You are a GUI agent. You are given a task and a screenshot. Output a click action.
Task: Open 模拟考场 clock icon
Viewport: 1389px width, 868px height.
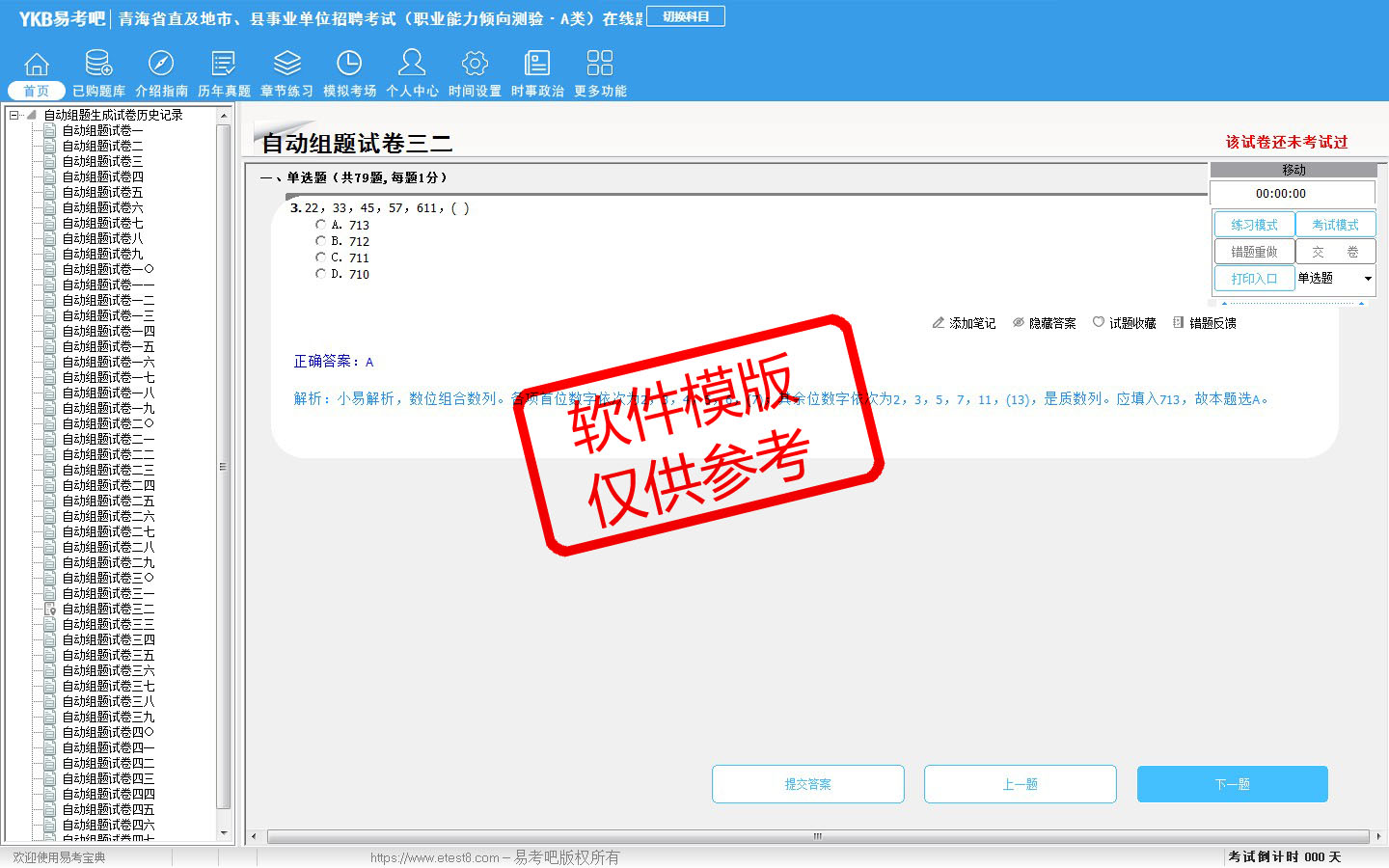[x=349, y=65]
